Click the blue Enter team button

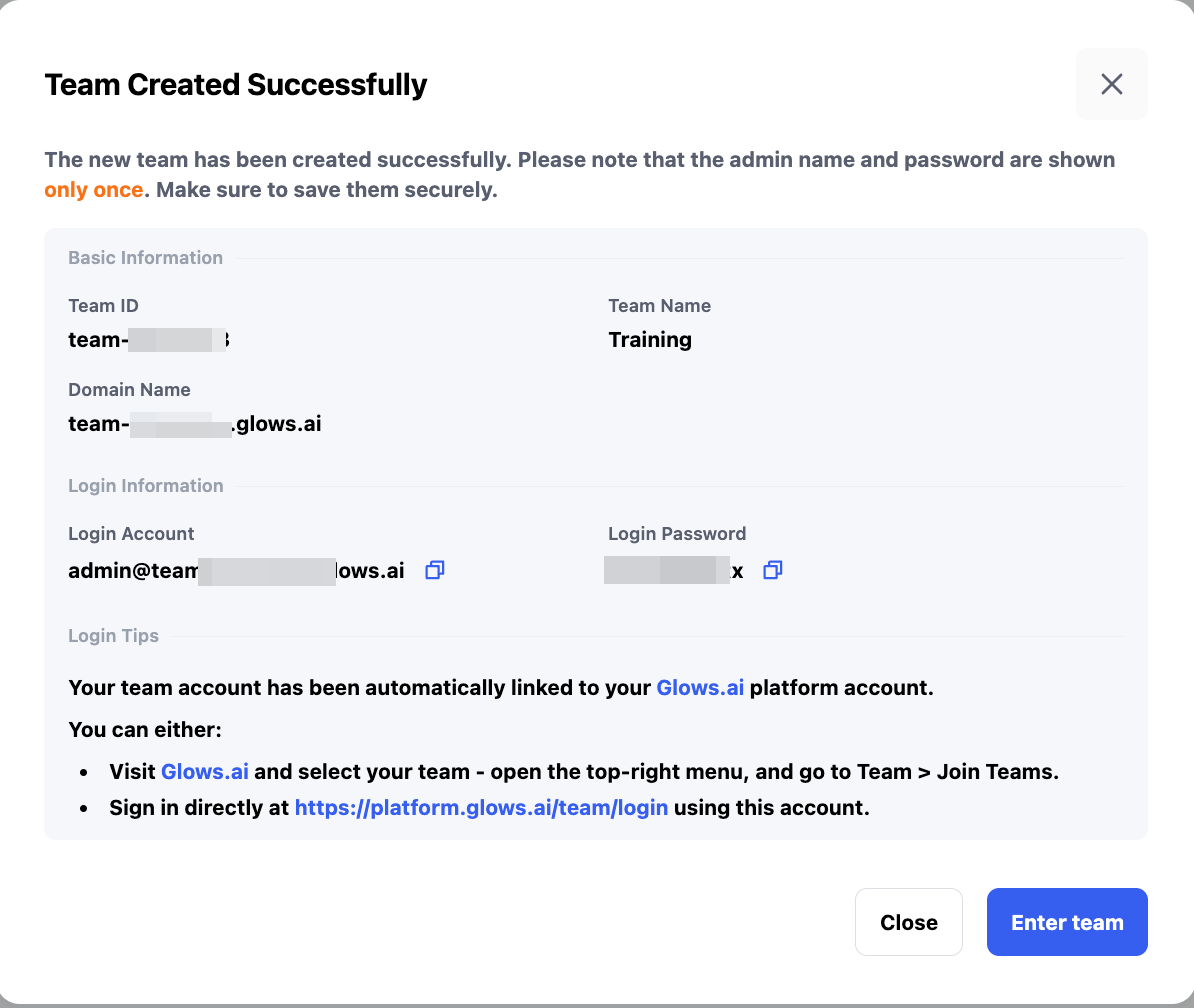coord(1066,922)
